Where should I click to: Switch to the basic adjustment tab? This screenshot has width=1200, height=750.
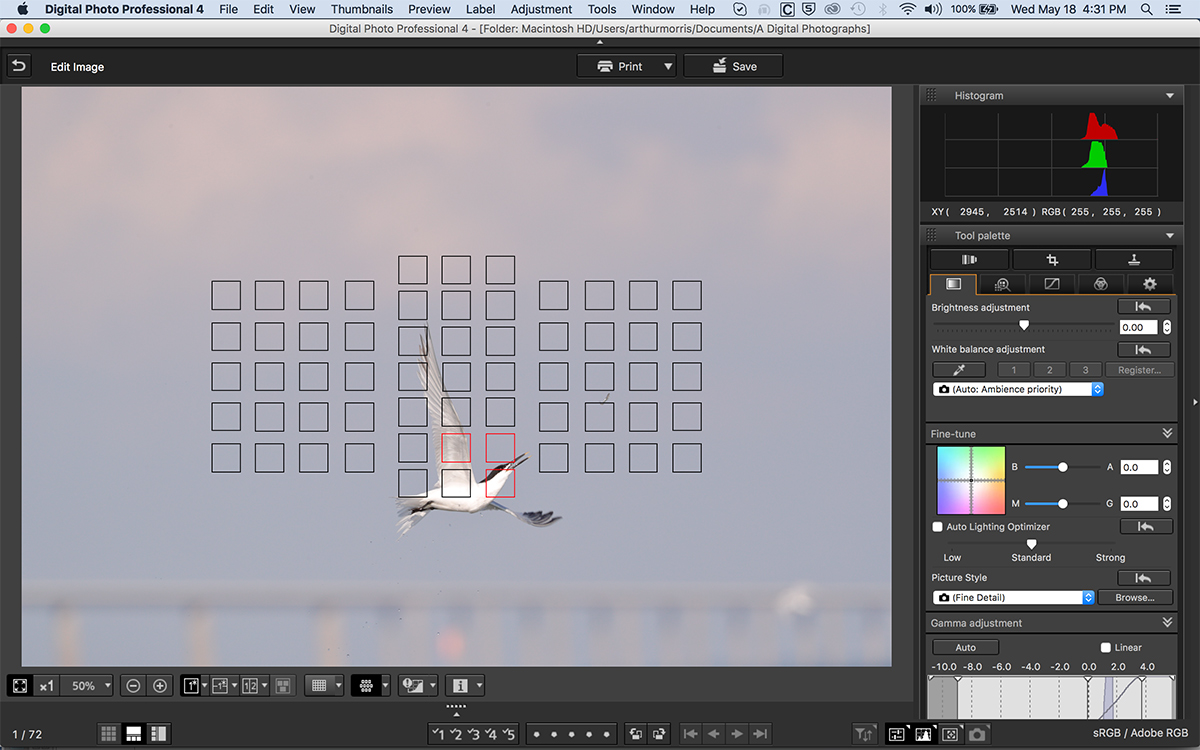coord(953,284)
